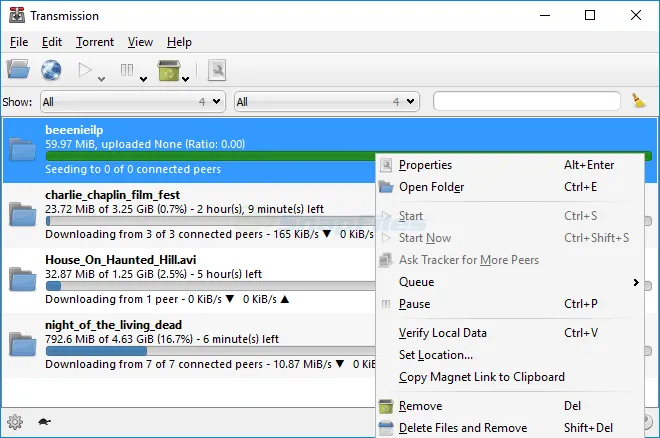Click the folder icon of night_of_the_living_dead
The image size is (660, 438).
point(22,344)
